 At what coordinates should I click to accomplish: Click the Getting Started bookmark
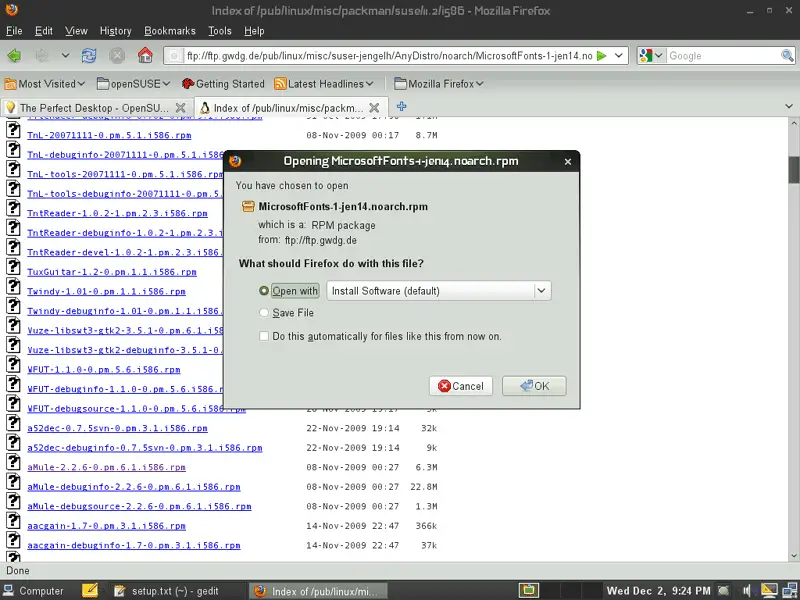point(223,84)
